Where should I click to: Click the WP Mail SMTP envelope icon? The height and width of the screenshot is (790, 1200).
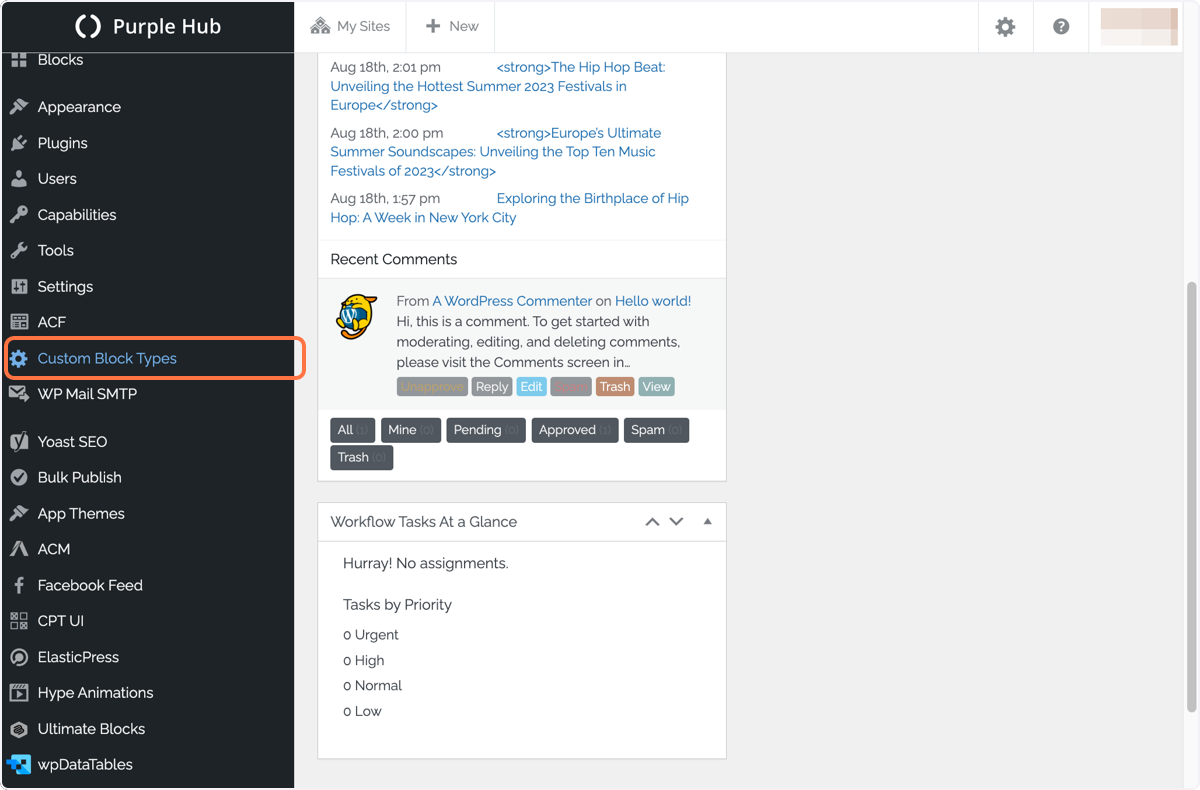tap(19, 394)
